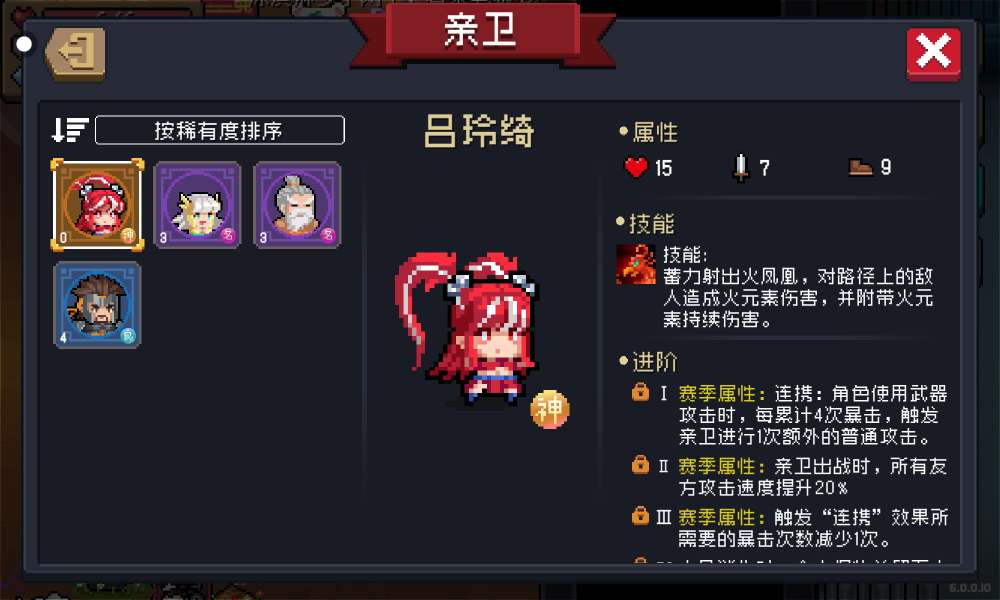Click the white dot at top-left corner

tap(24, 45)
